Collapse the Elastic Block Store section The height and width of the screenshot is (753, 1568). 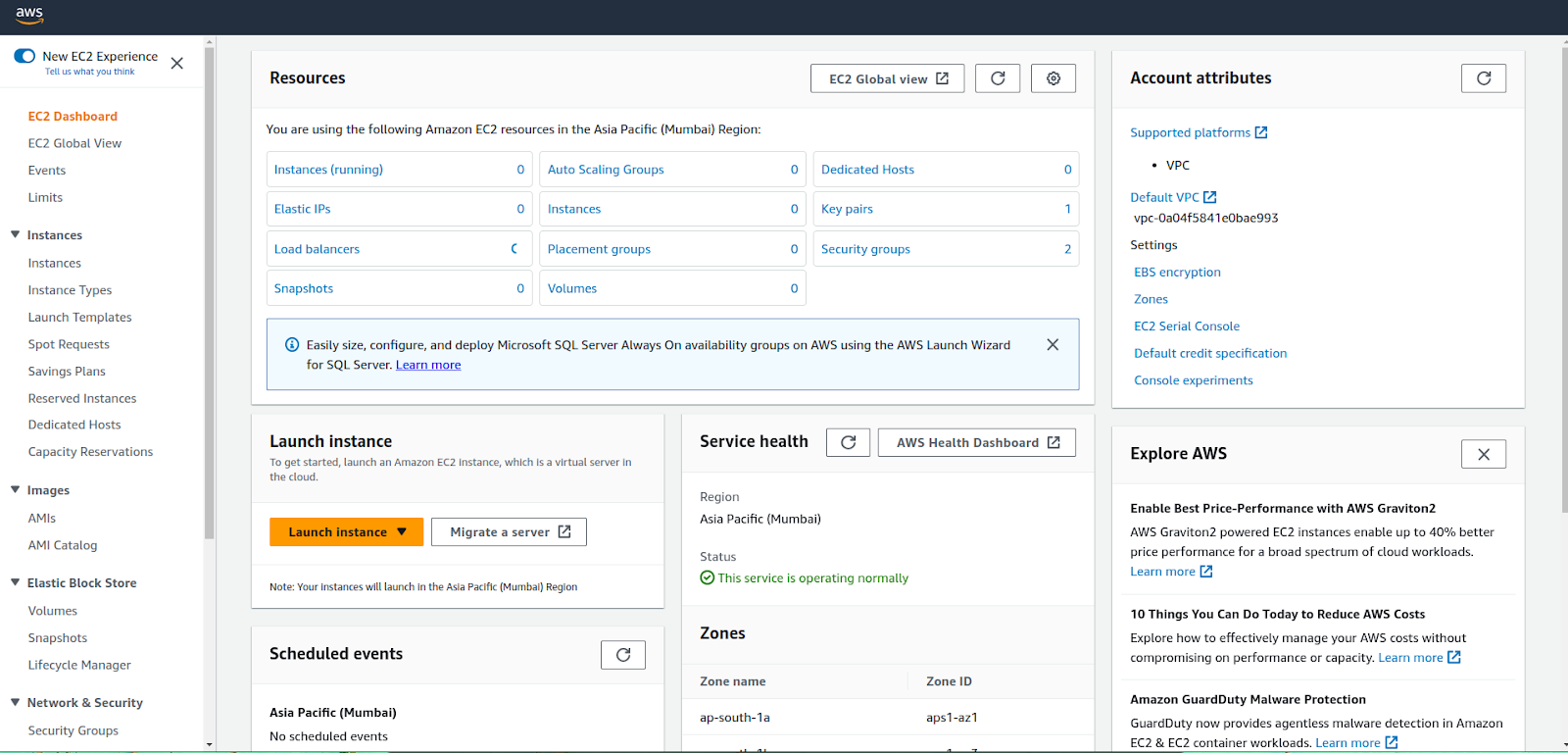(x=16, y=582)
